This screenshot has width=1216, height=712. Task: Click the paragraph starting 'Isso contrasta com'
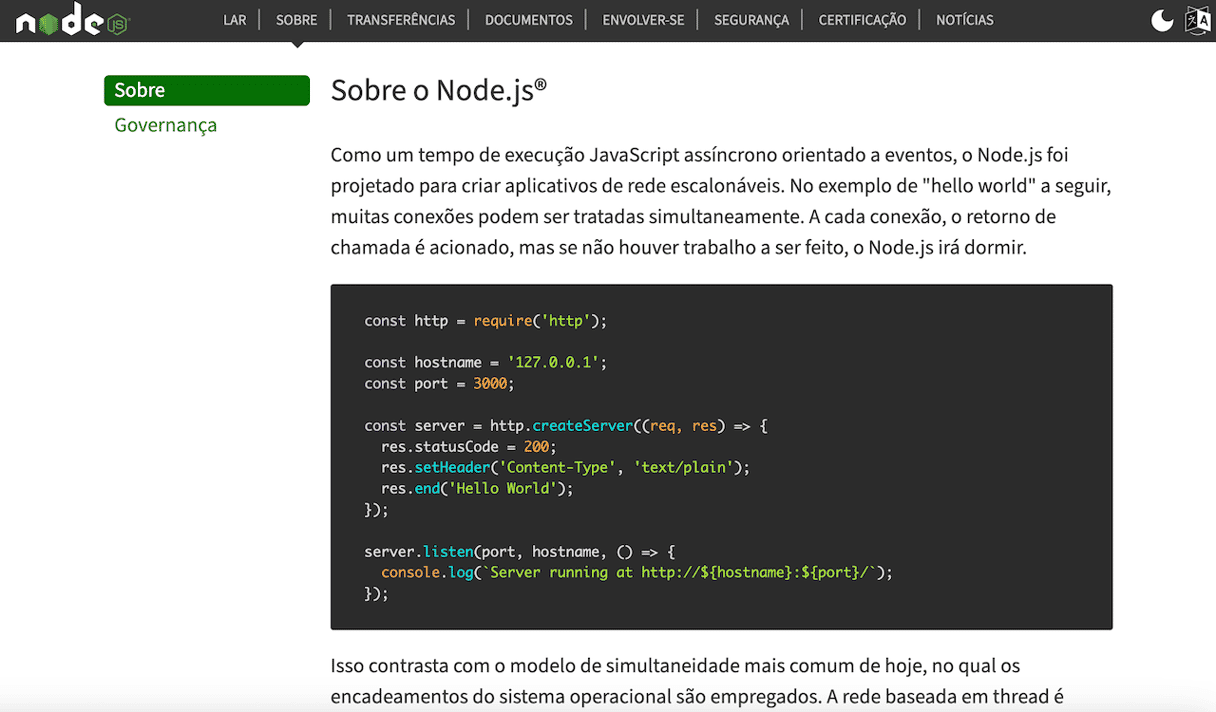[x=697, y=682]
